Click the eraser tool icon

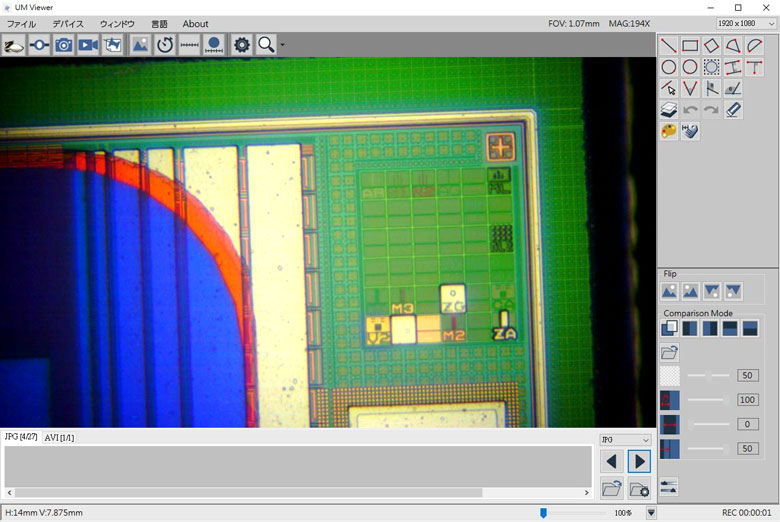click(x=733, y=109)
